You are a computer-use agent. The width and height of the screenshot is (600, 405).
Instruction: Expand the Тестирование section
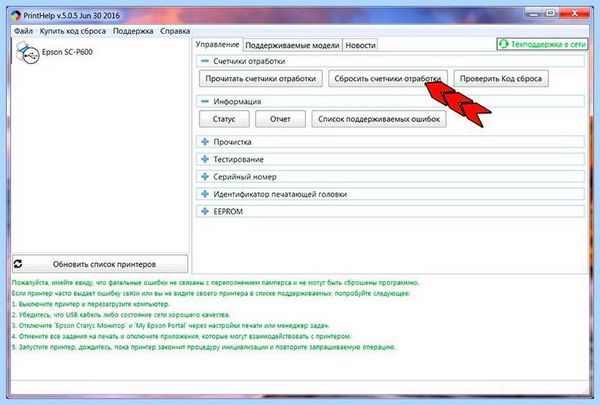(x=205, y=159)
